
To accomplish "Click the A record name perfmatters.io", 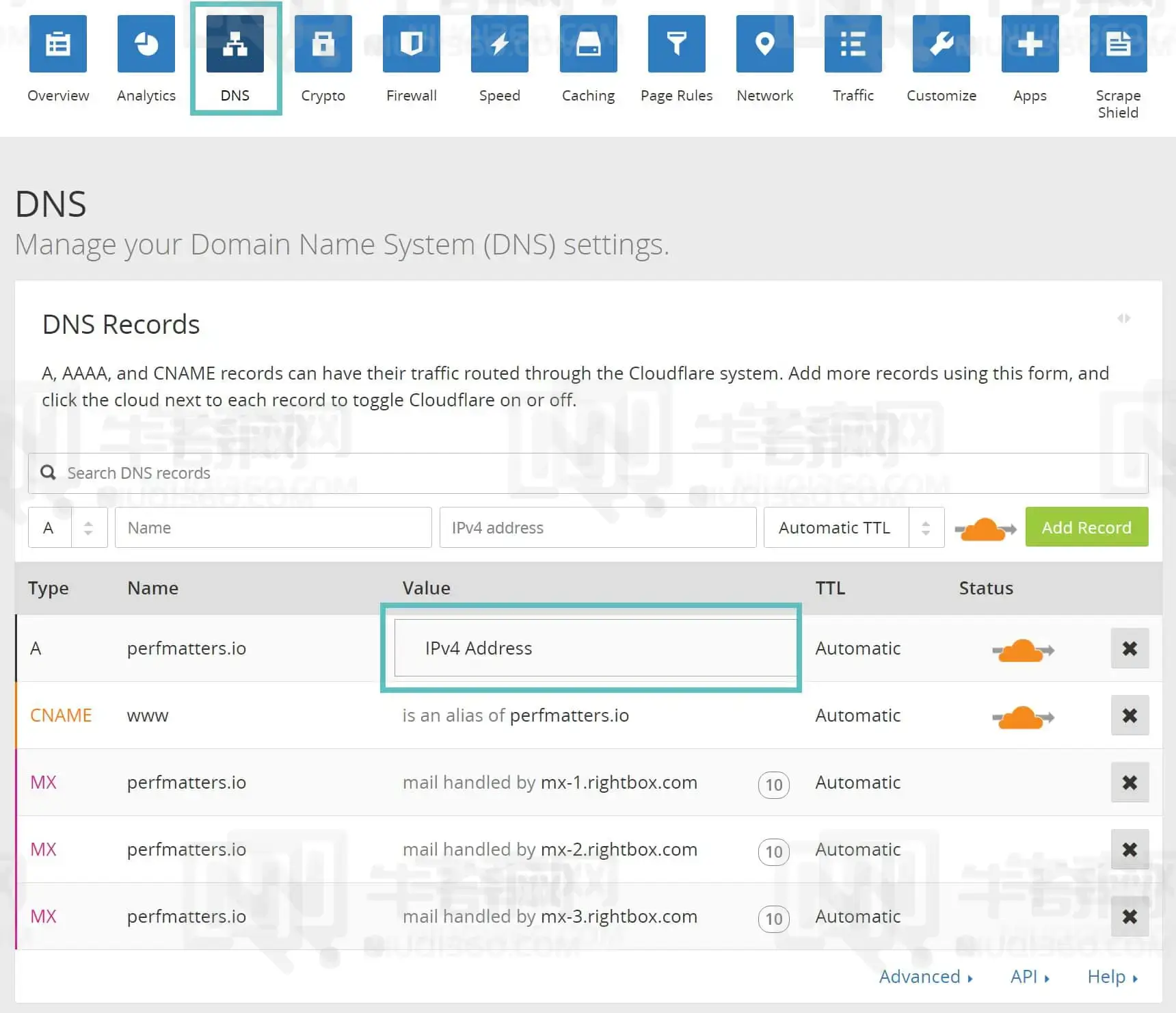I will 187,648.
